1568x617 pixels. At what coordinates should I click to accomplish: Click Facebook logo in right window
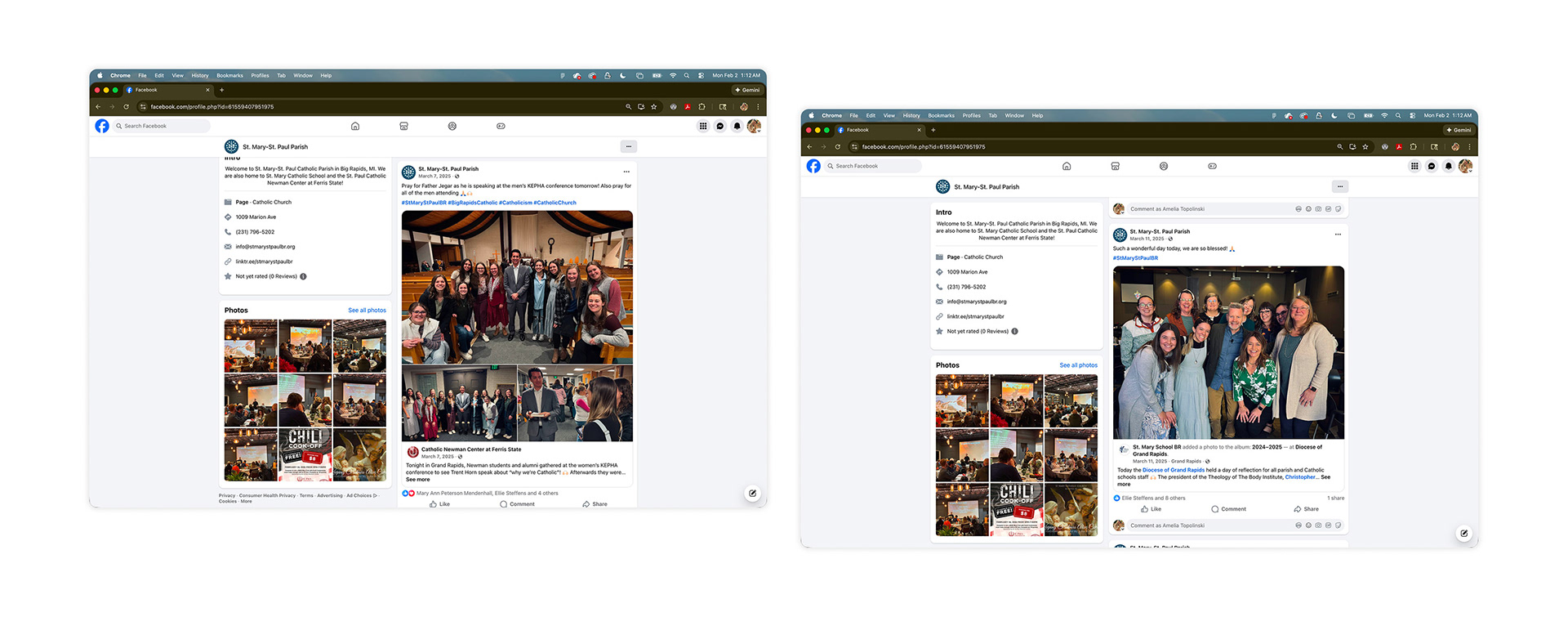pos(813,166)
